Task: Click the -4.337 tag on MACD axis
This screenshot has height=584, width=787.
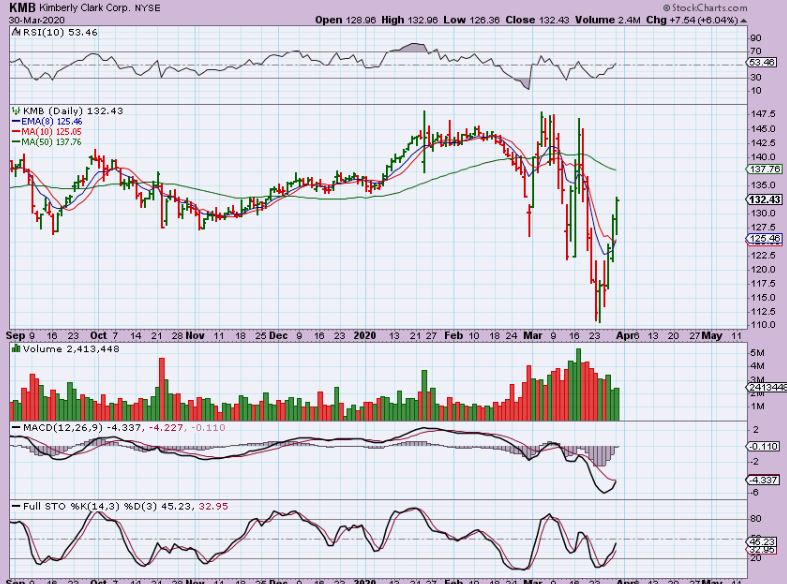Action: click(x=763, y=480)
